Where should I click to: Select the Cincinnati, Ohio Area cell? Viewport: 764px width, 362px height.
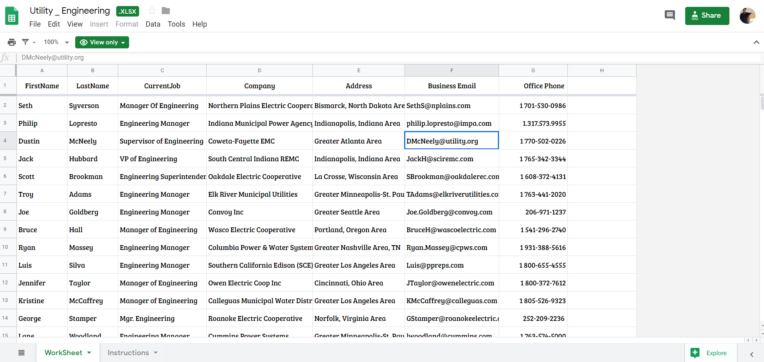[358, 283]
